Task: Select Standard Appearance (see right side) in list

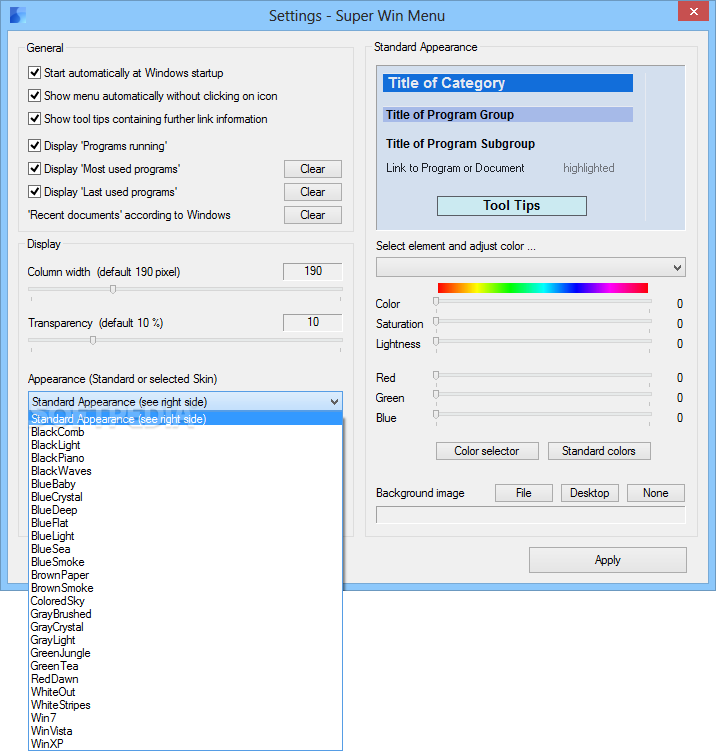Action: pos(186,419)
